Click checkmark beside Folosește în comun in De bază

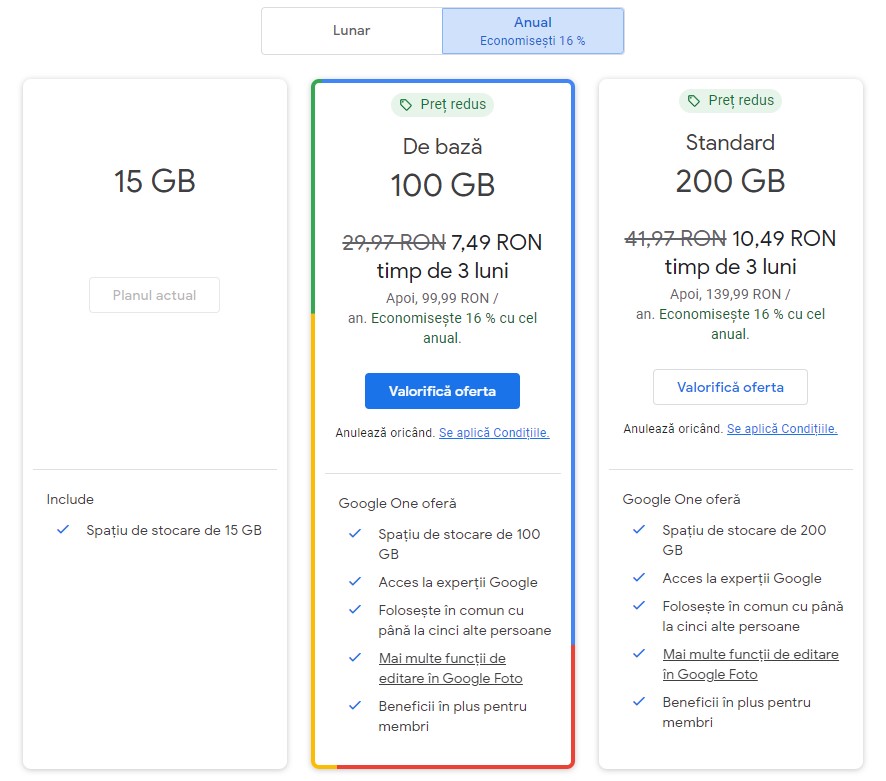[x=355, y=610]
